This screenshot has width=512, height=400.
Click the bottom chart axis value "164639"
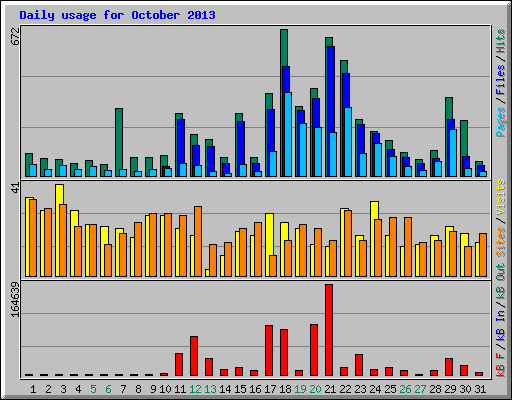tap(15, 299)
